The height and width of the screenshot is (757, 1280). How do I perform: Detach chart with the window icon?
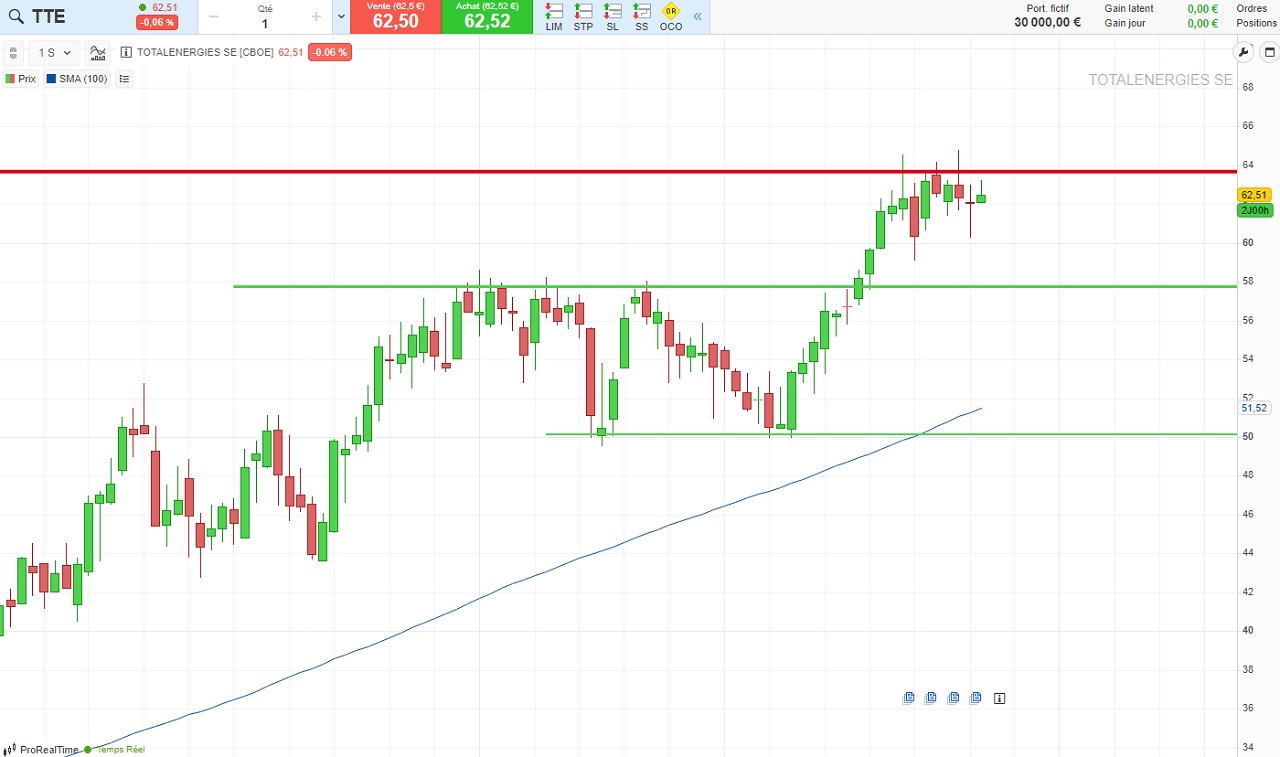[x=1269, y=53]
